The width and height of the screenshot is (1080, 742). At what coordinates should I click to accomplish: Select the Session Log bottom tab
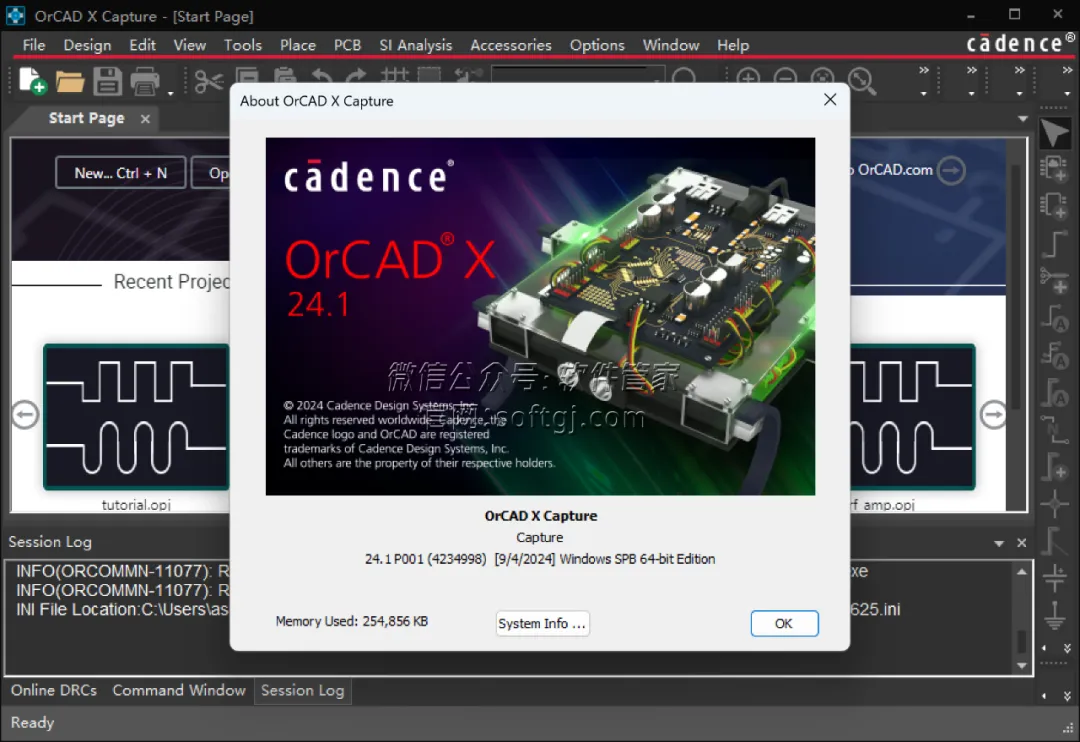coord(302,690)
